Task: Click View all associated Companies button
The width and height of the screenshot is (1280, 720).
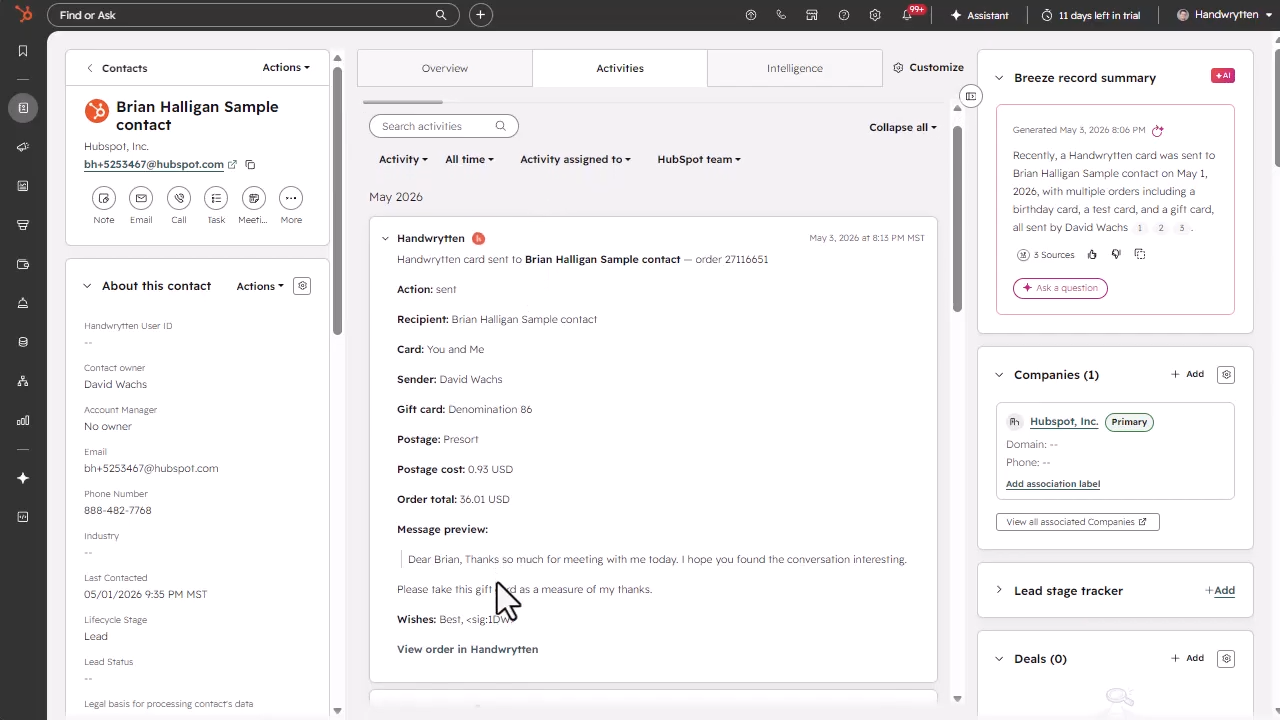Action: pos(1078,522)
